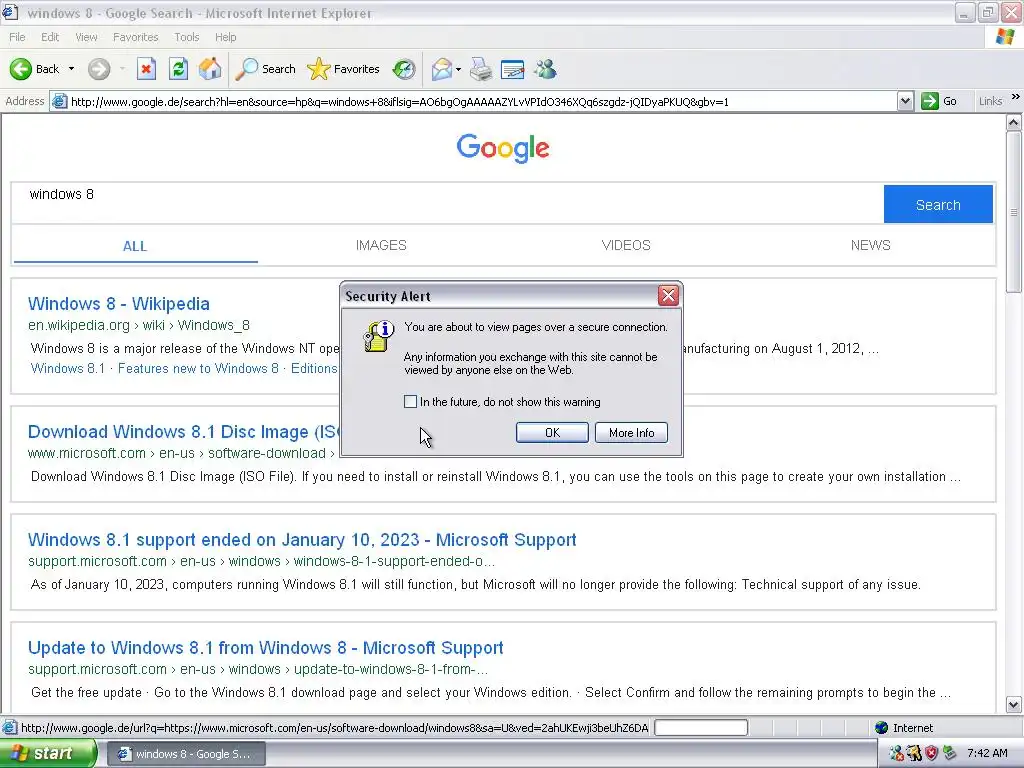Open the Windows 8 - Wikipedia result
The width and height of the screenshot is (1024, 768).
coord(119,304)
